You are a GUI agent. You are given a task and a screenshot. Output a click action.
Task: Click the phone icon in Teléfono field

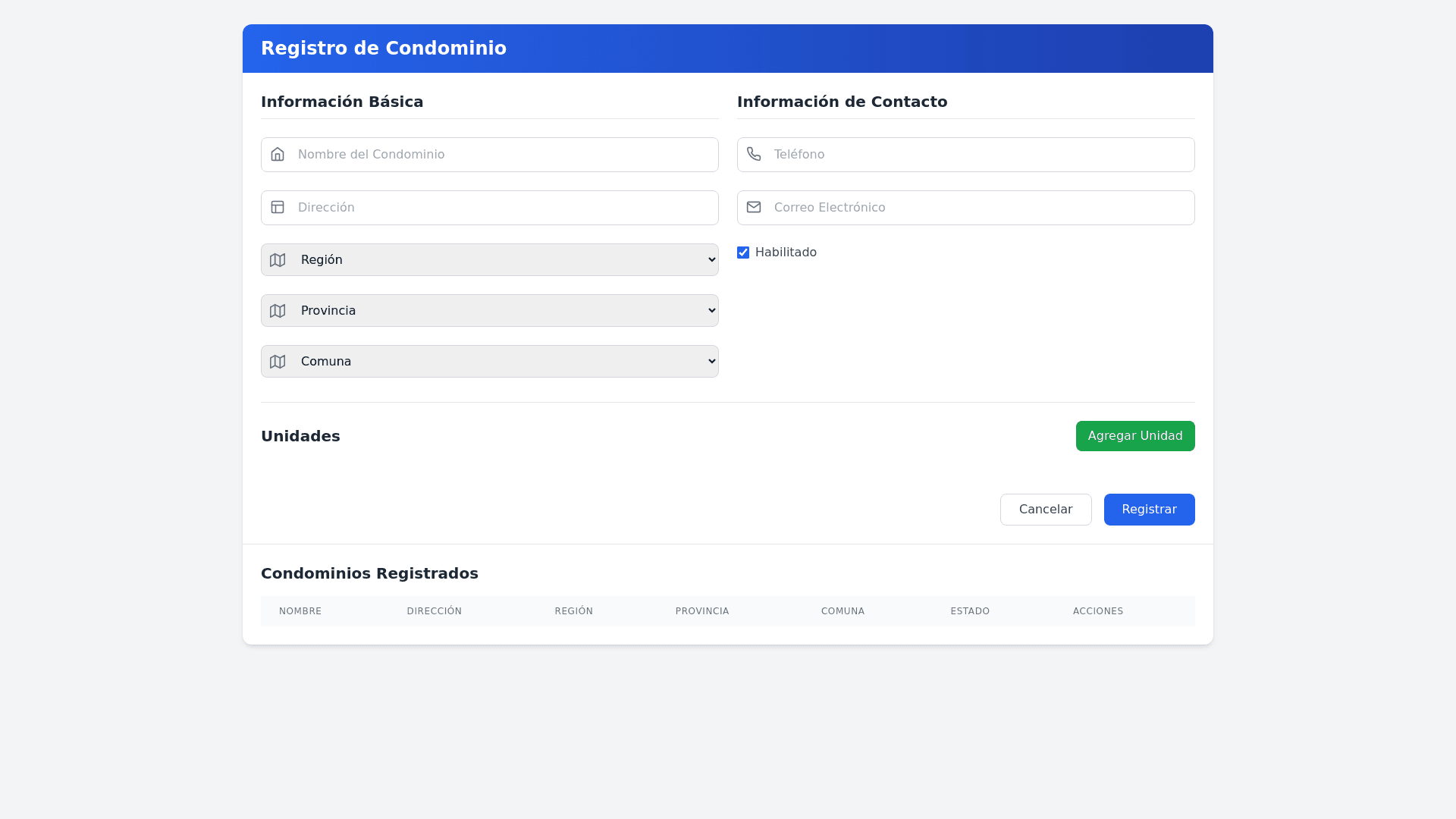click(x=754, y=155)
